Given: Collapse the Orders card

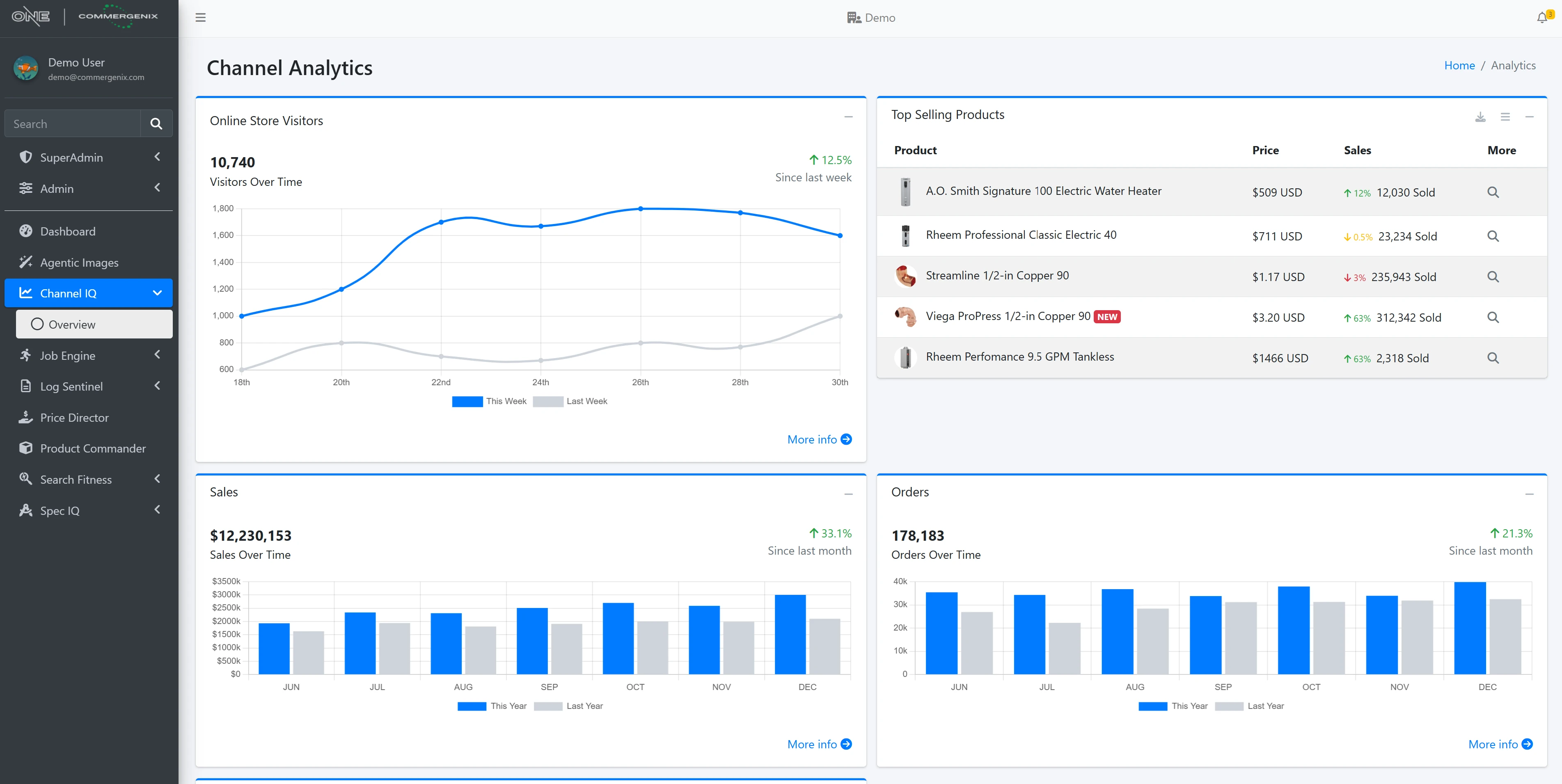Looking at the screenshot, I should 1529,494.
